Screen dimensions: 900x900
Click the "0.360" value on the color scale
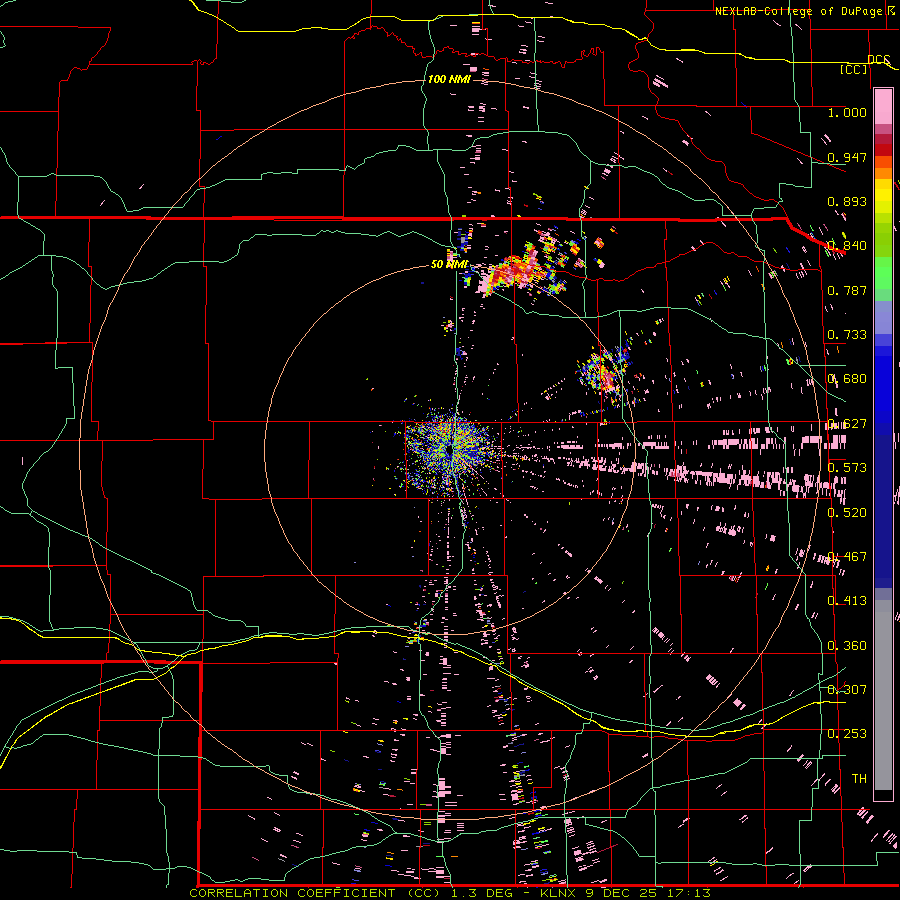tap(847, 646)
